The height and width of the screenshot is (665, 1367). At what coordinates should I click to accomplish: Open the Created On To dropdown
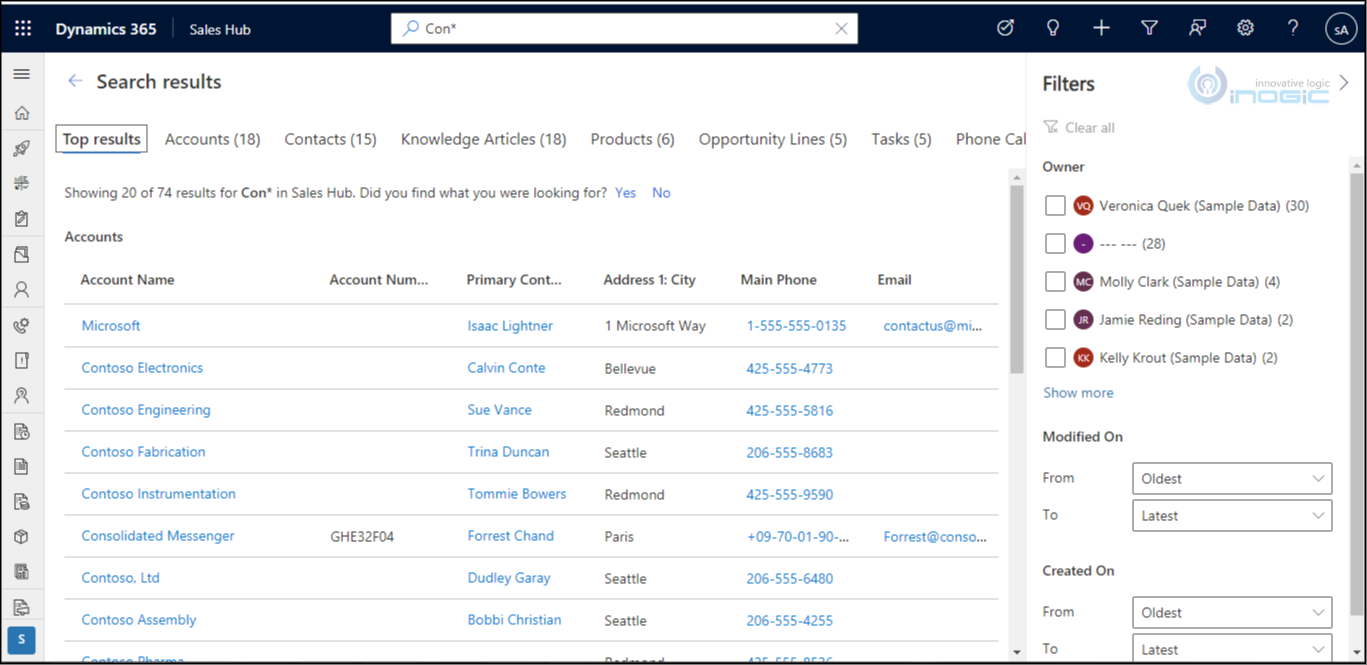pos(1232,648)
